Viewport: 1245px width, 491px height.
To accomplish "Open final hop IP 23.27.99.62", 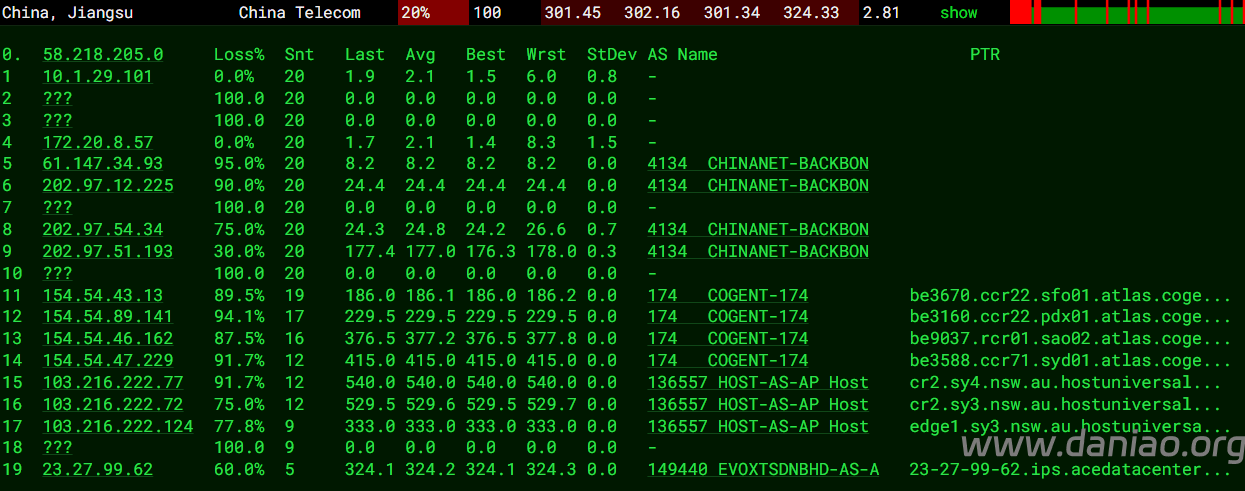I will (97, 470).
